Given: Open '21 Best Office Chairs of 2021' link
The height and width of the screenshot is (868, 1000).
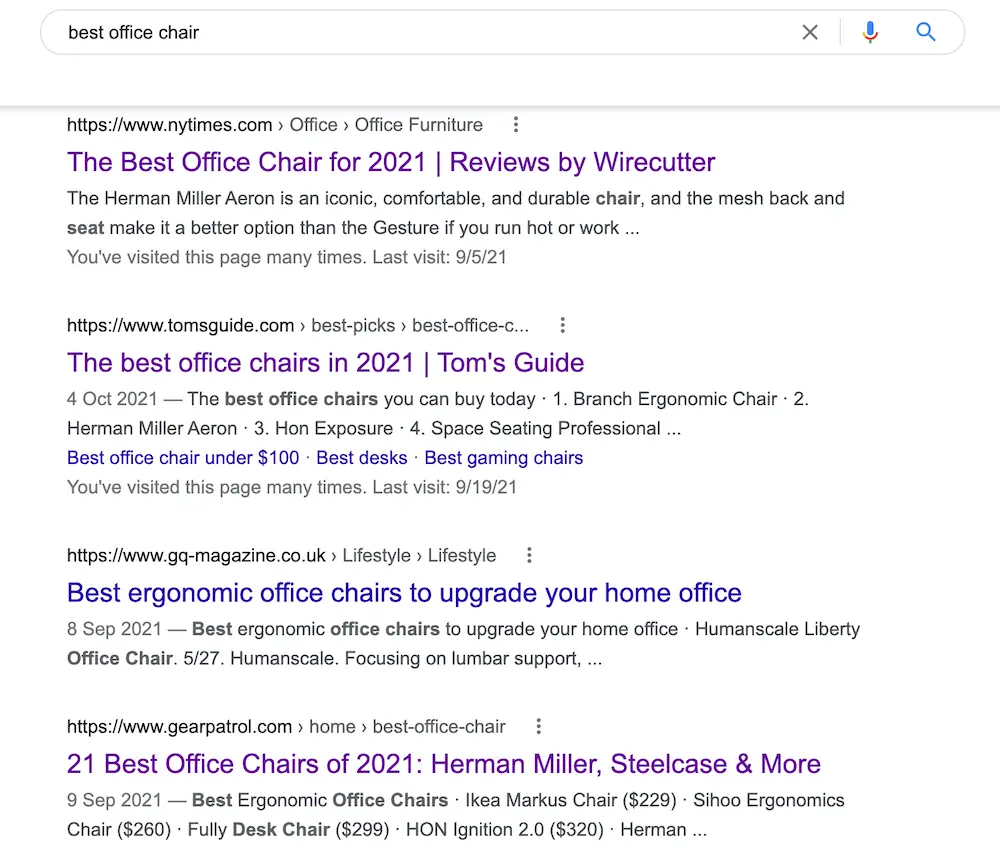Looking at the screenshot, I should [x=444, y=763].
